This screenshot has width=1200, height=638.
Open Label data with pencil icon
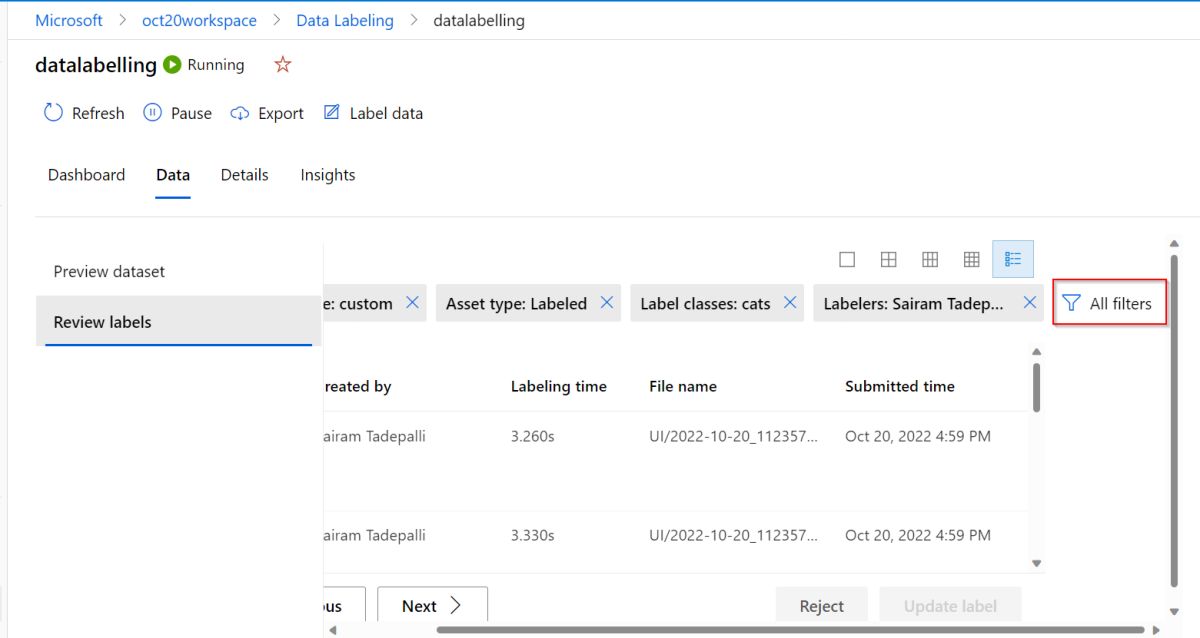[x=373, y=113]
